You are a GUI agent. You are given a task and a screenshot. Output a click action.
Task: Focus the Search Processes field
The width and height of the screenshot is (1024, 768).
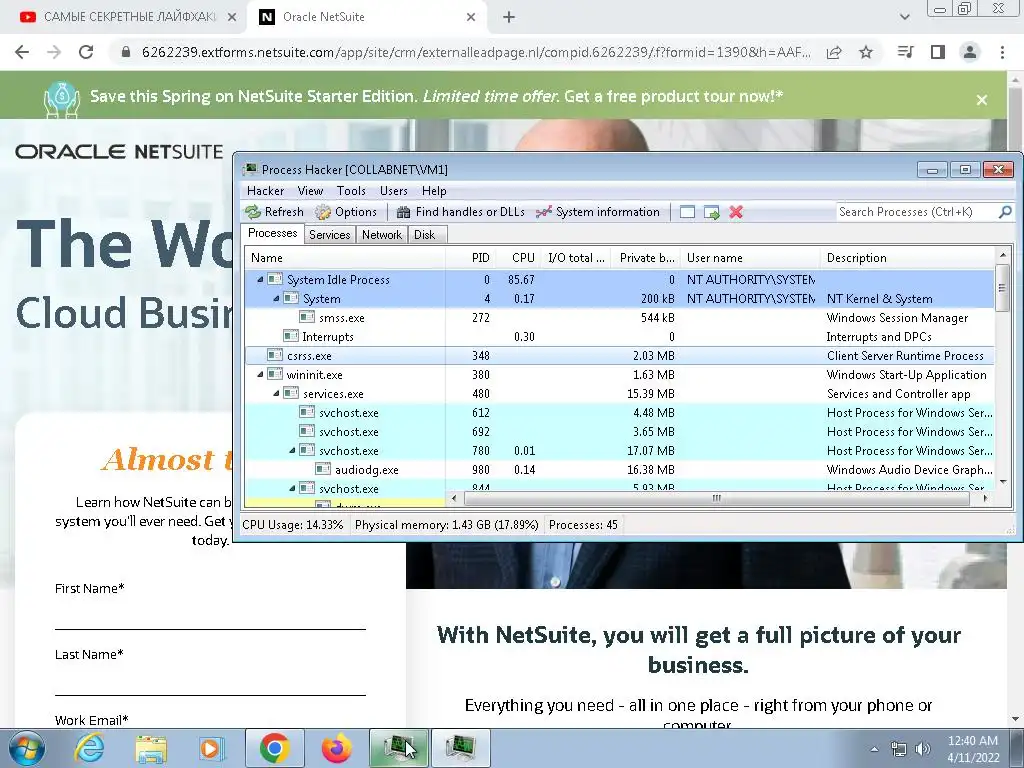(916, 212)
